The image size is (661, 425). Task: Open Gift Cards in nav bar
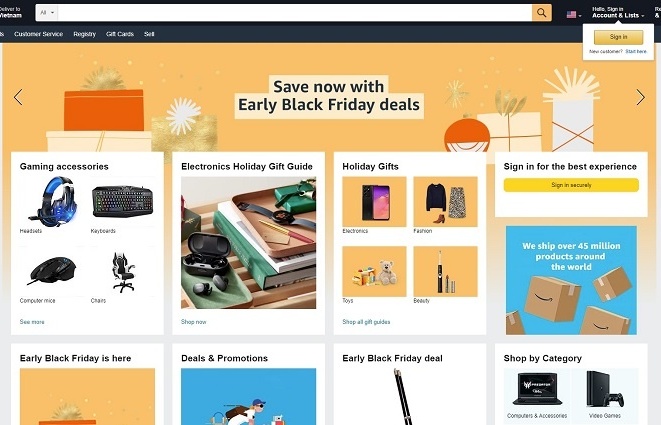[120, 34]
